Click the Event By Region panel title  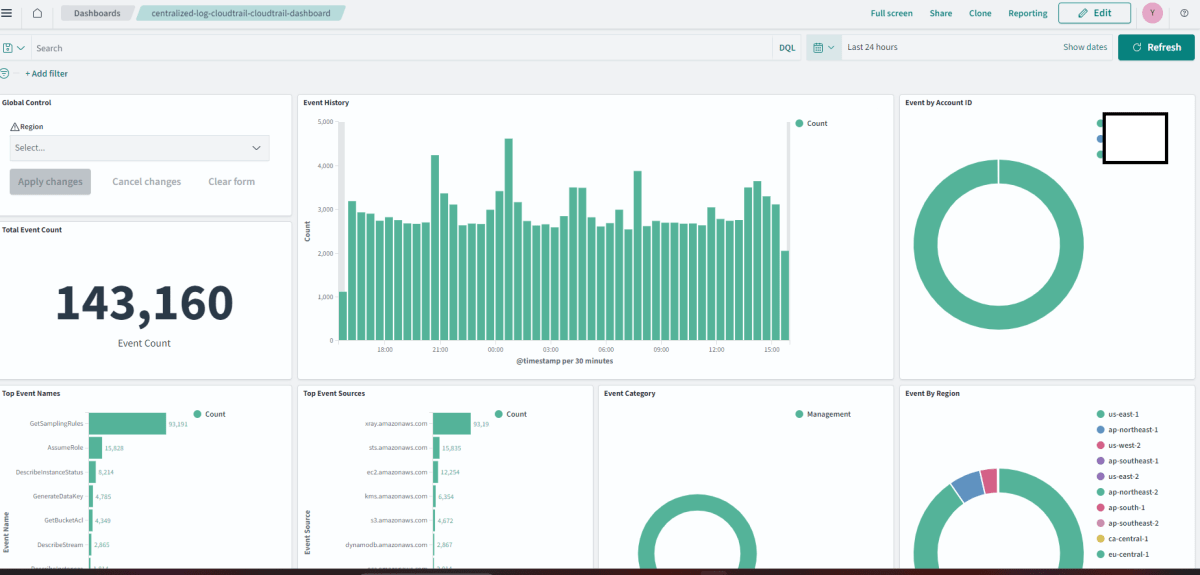point(932,394)
